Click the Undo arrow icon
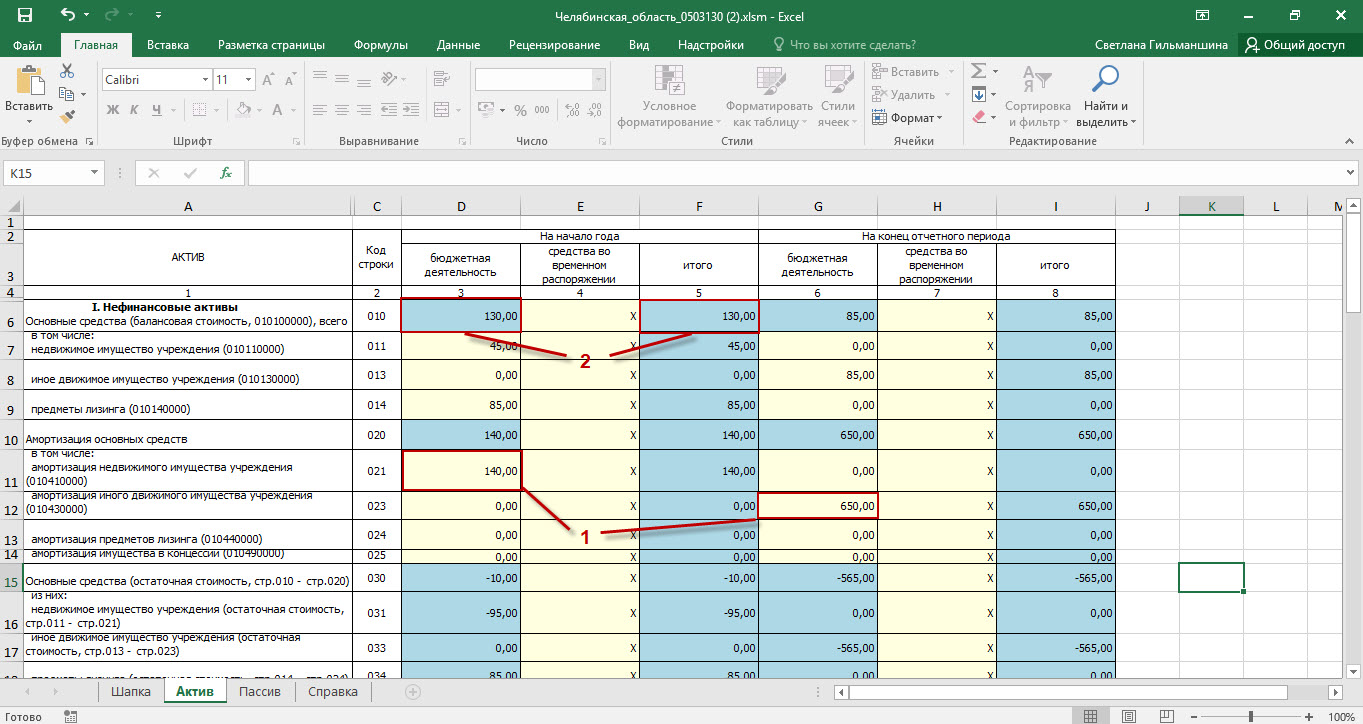 68,15
